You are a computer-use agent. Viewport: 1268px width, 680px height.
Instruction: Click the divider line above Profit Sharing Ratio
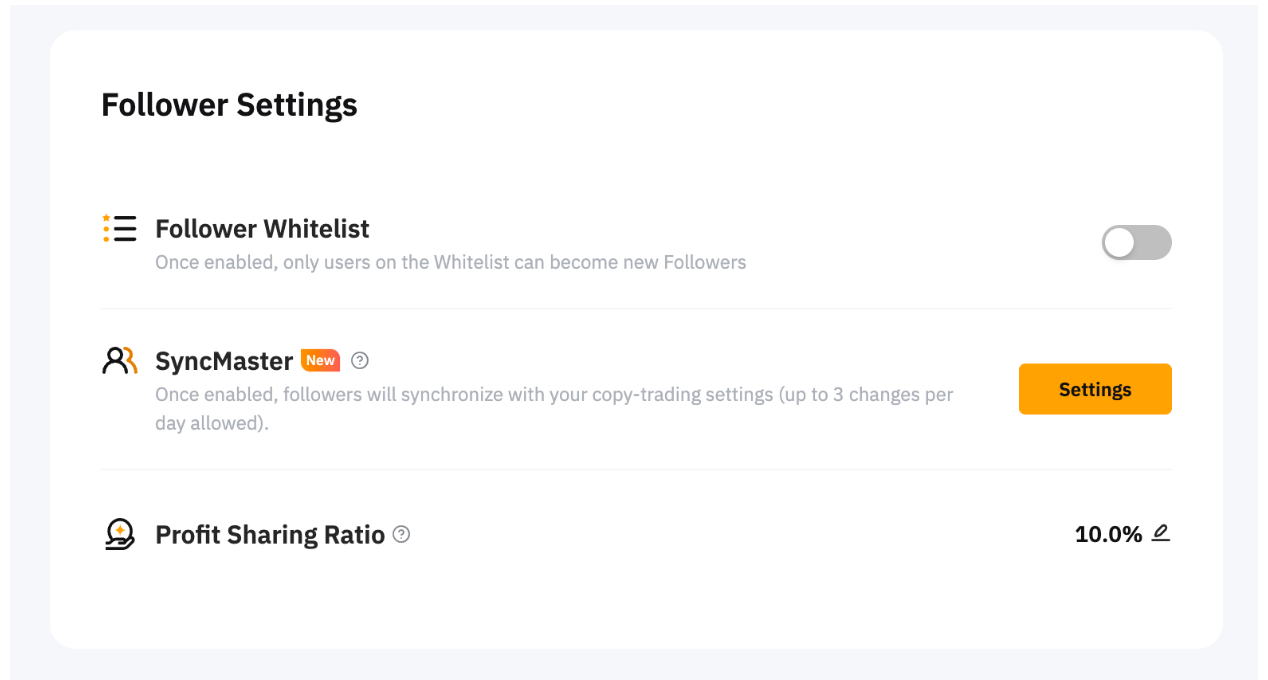click(636, 469)
